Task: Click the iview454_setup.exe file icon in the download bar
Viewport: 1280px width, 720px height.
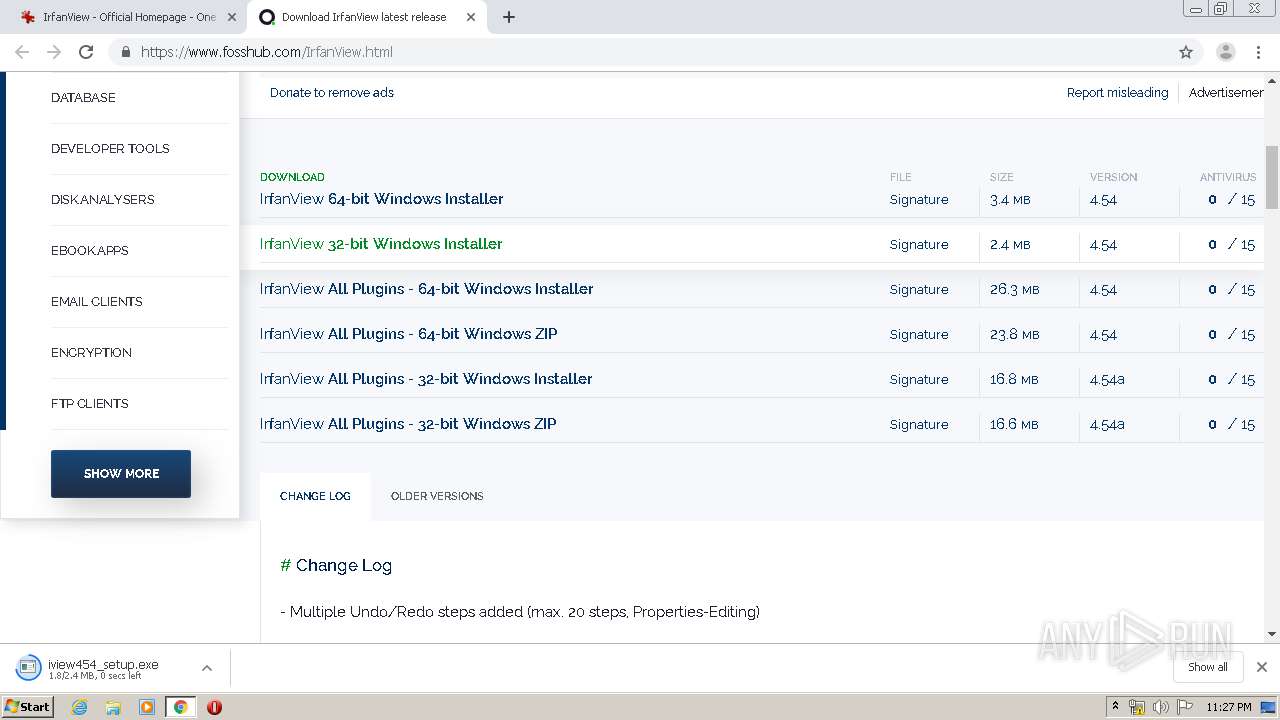Action: [28, 668]
